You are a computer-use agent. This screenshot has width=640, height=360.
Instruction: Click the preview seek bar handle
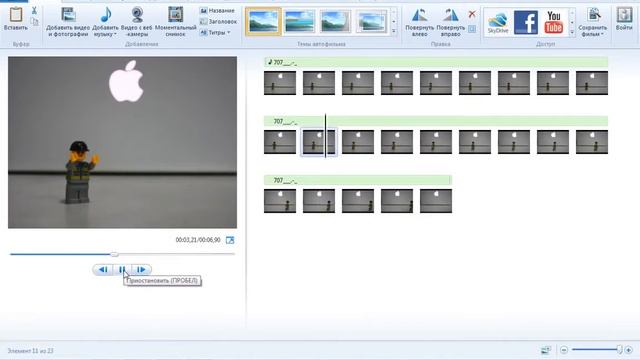(115, 254)
